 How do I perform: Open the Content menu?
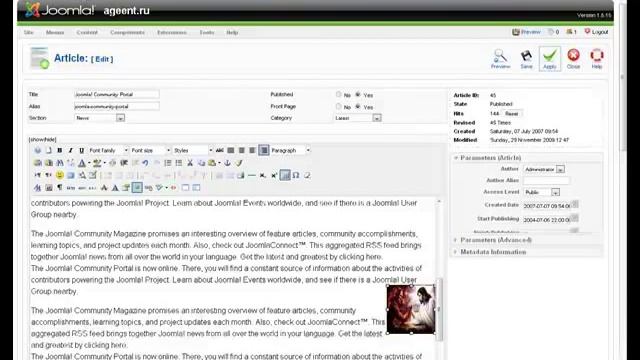pos(87,32)
